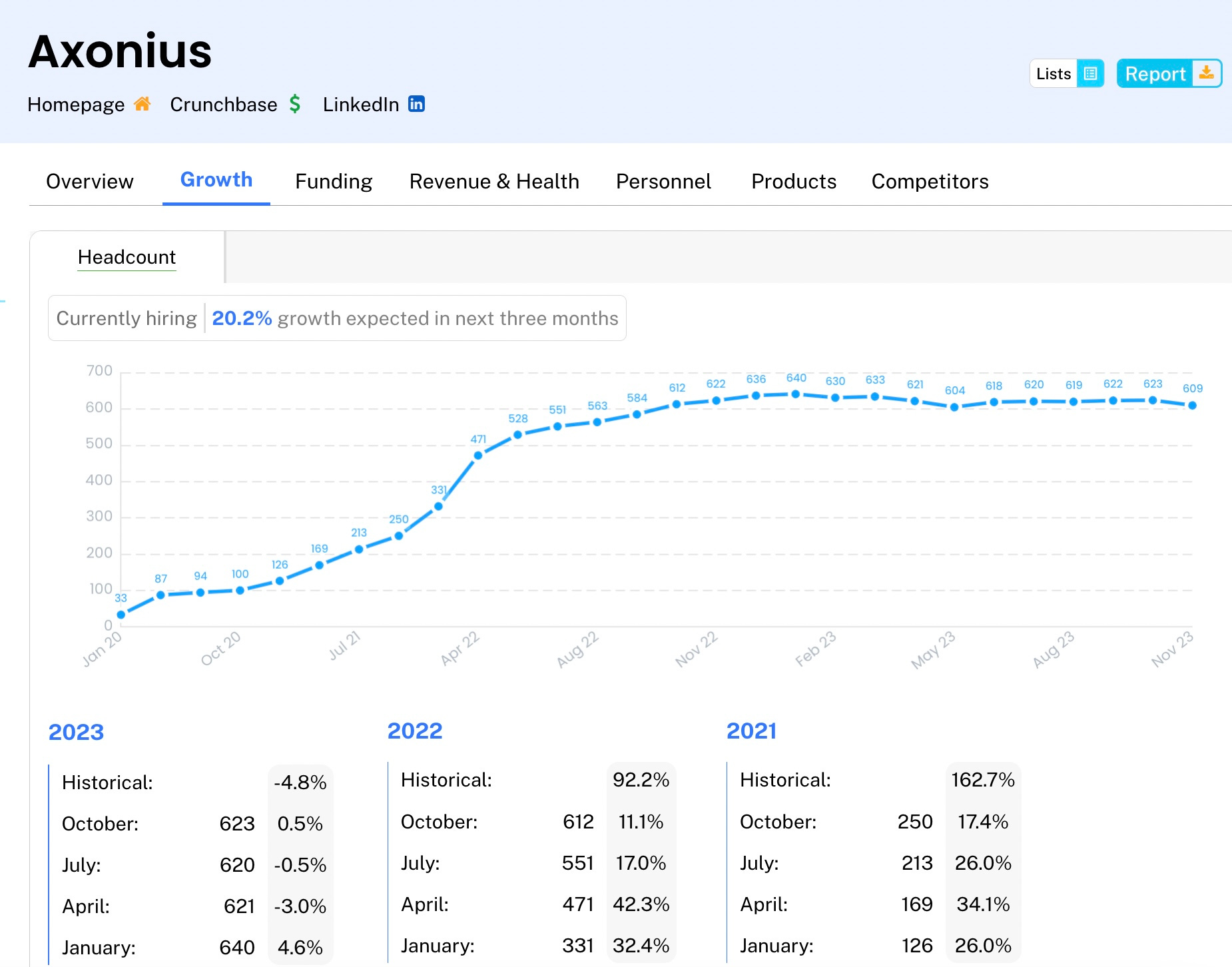Image resolution: width=1232 pixels, height=967 pixels.
Task: Select the chart data point labeled 87
Action: coord(160,595)
